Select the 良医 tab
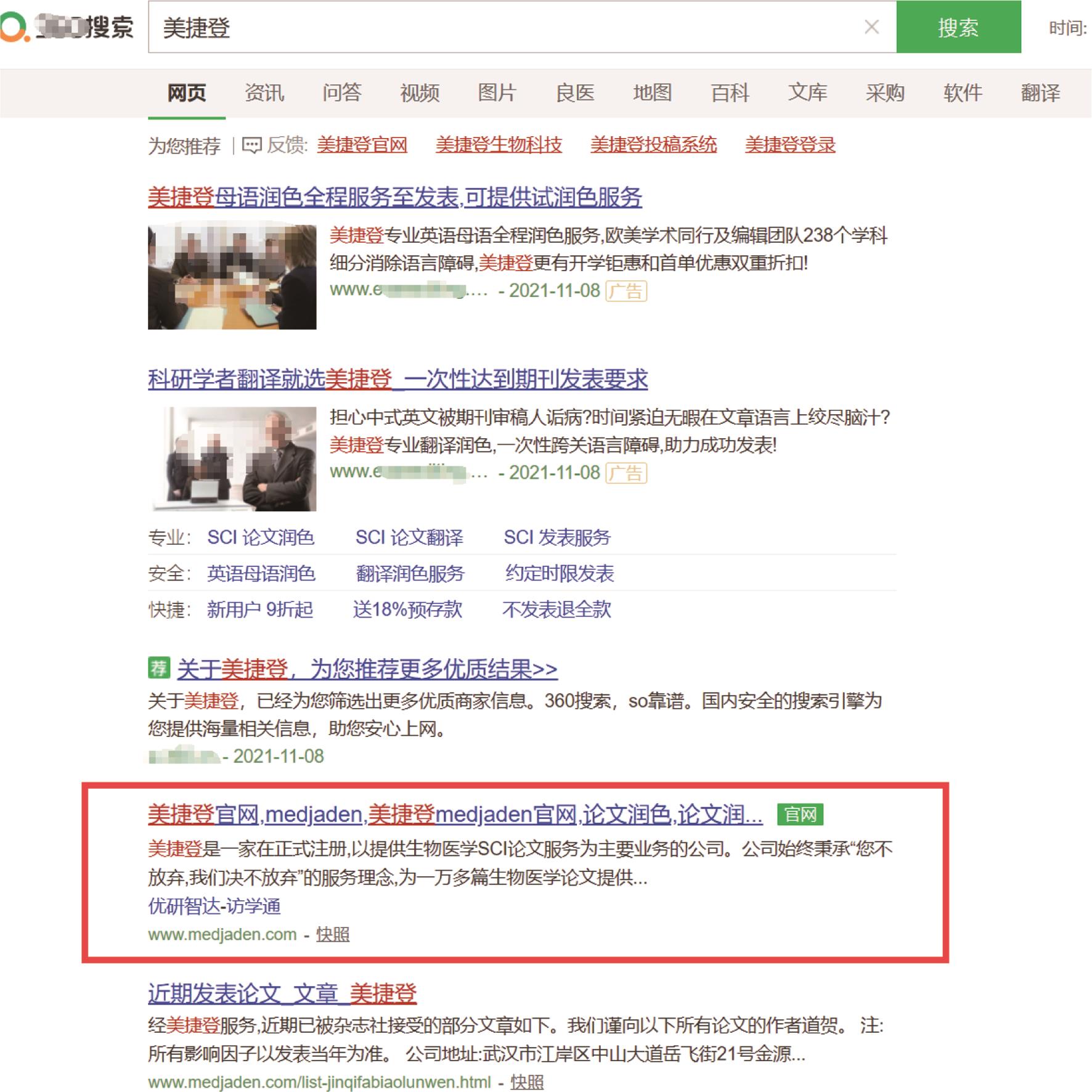 click(x=575, y=92)
